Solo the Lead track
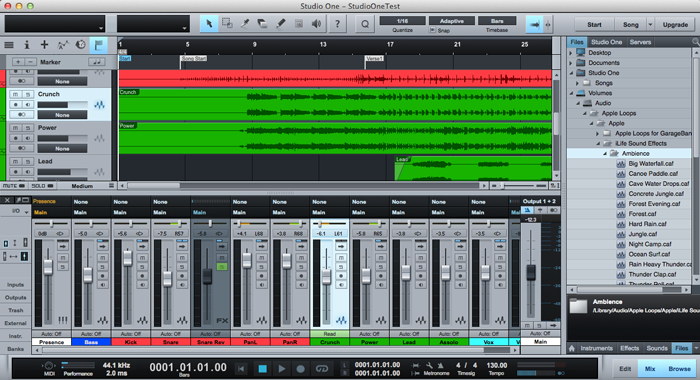Image resolution: width=700 pixels, height=380 pixels. (28, 161)
